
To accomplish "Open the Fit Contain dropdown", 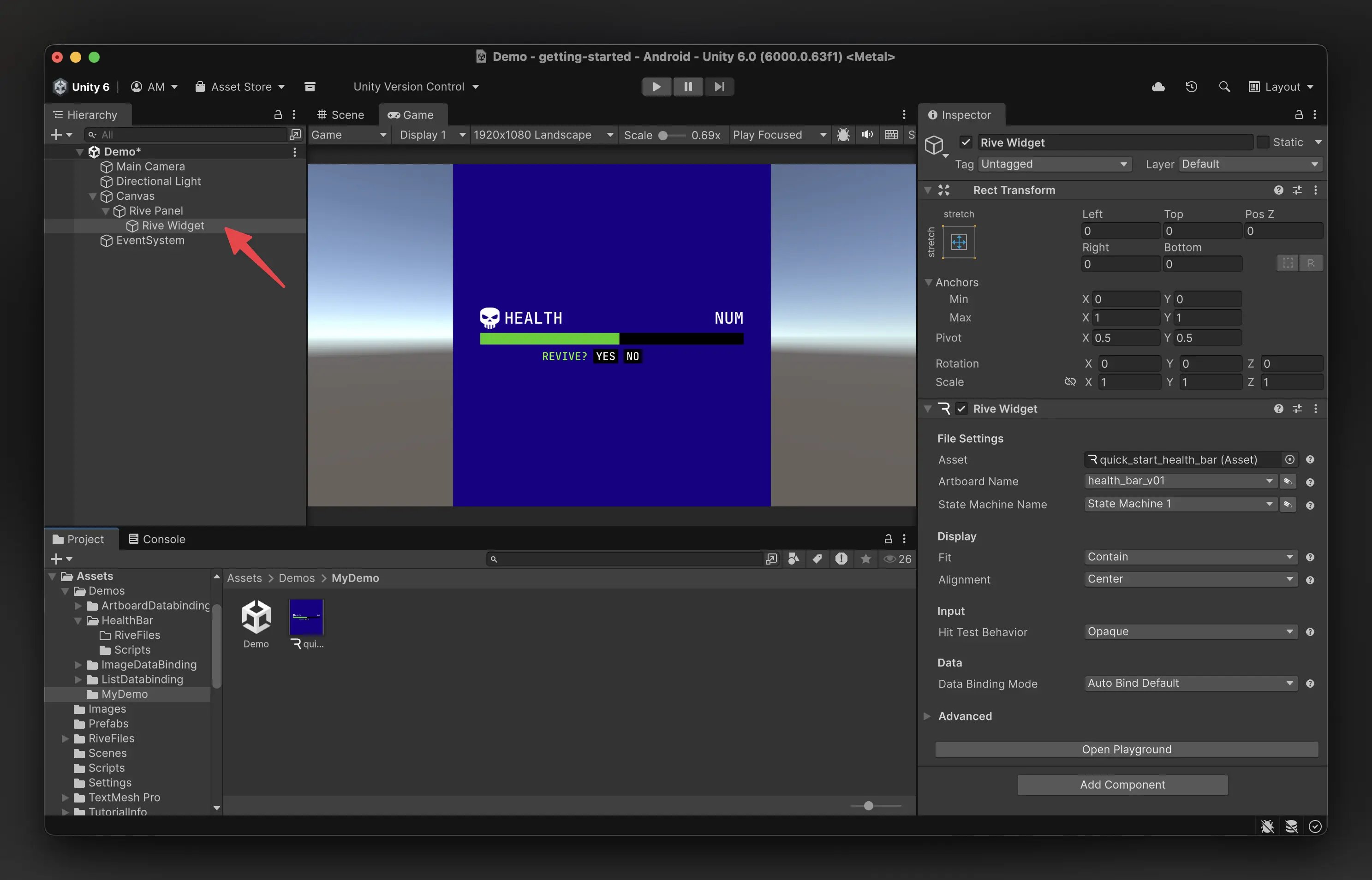I will (1191, 557).
